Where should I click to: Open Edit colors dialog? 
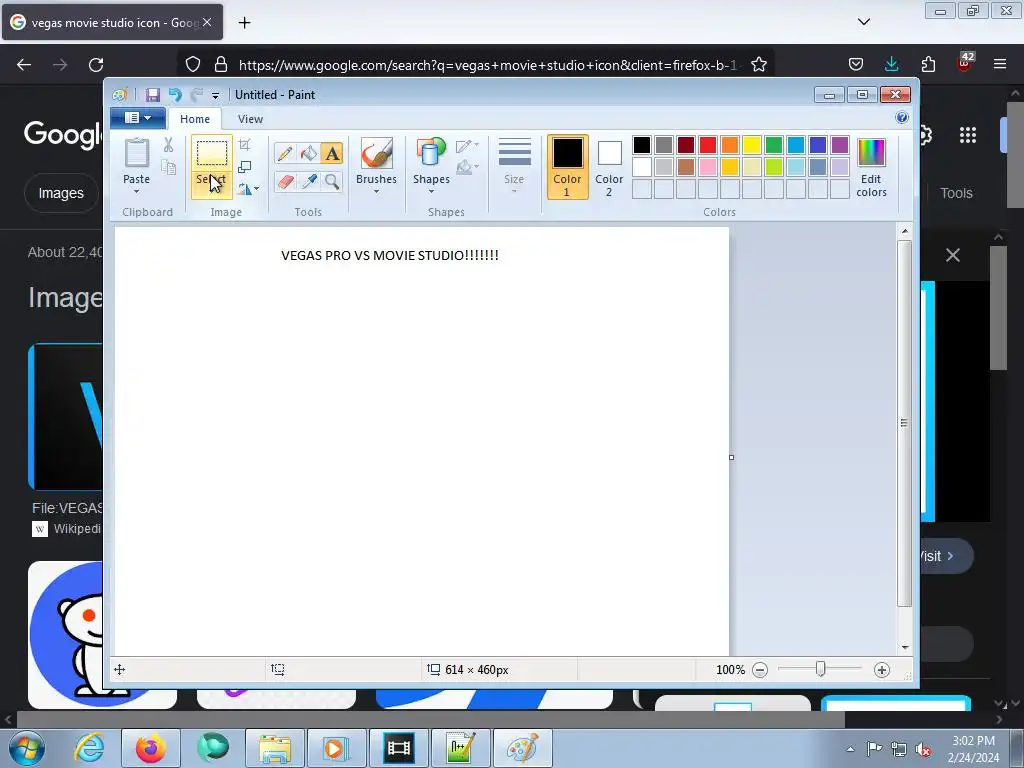(x=871, y=168)
